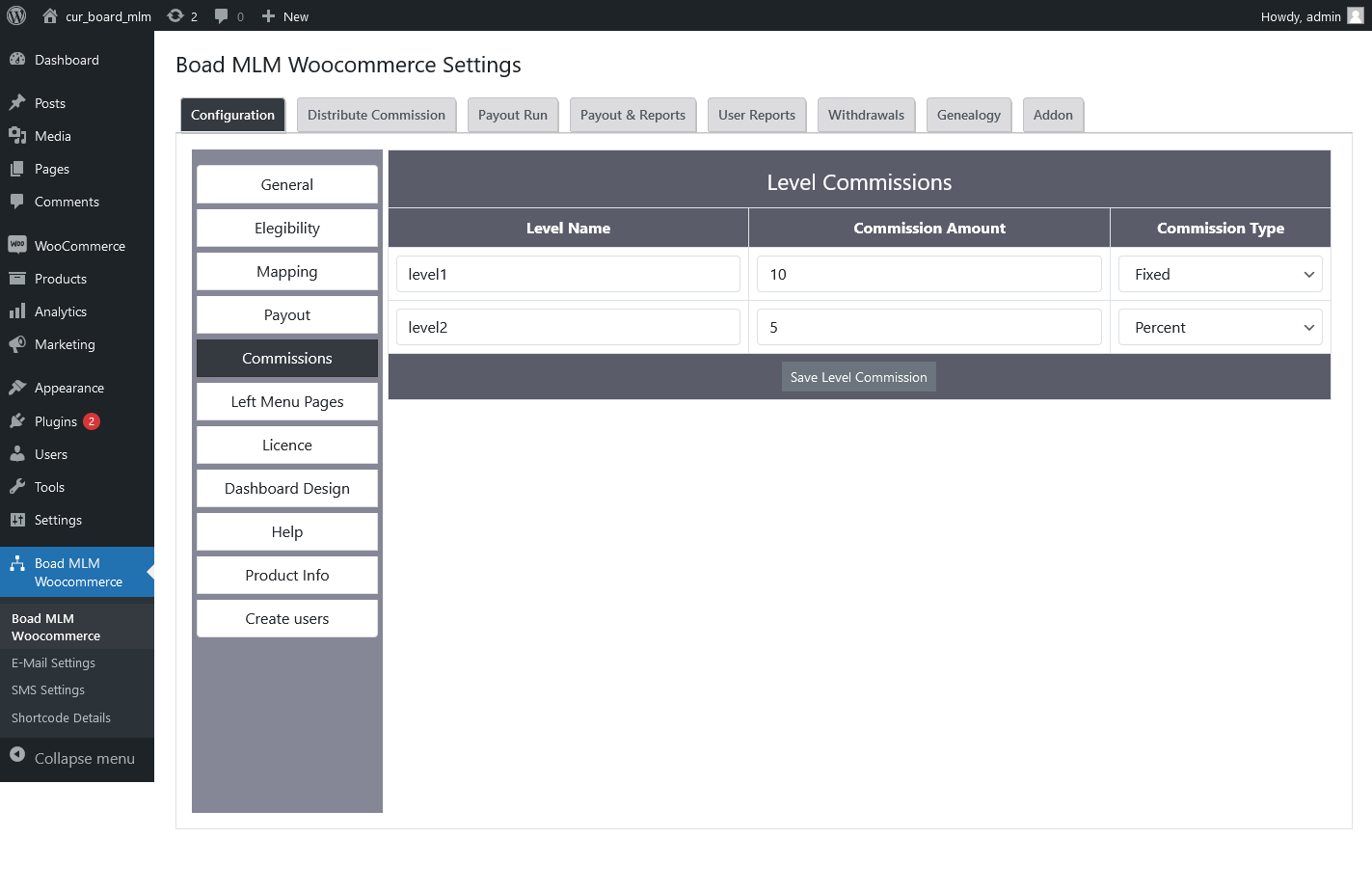Click Save Level Commission
The image size is (1372, 892).
click(x=858, y=376)
